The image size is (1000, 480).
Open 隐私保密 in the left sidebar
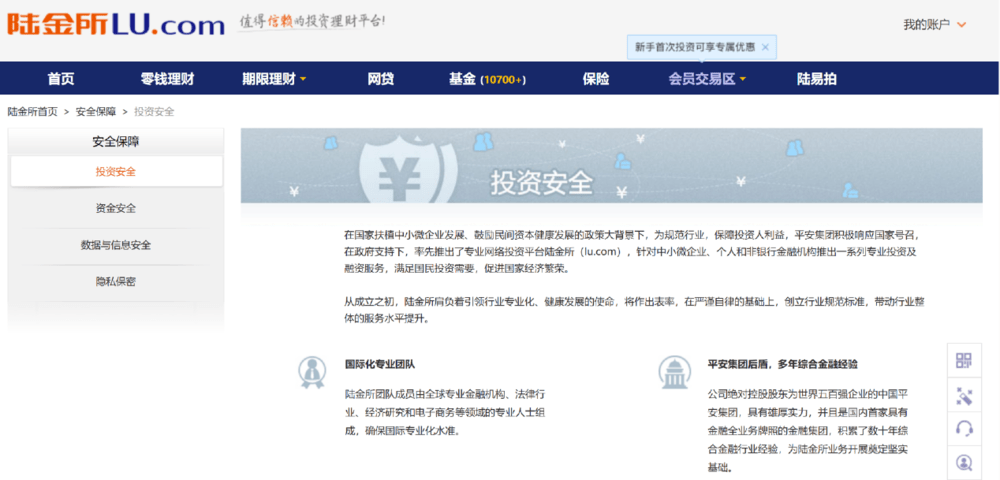coord(116,282)
